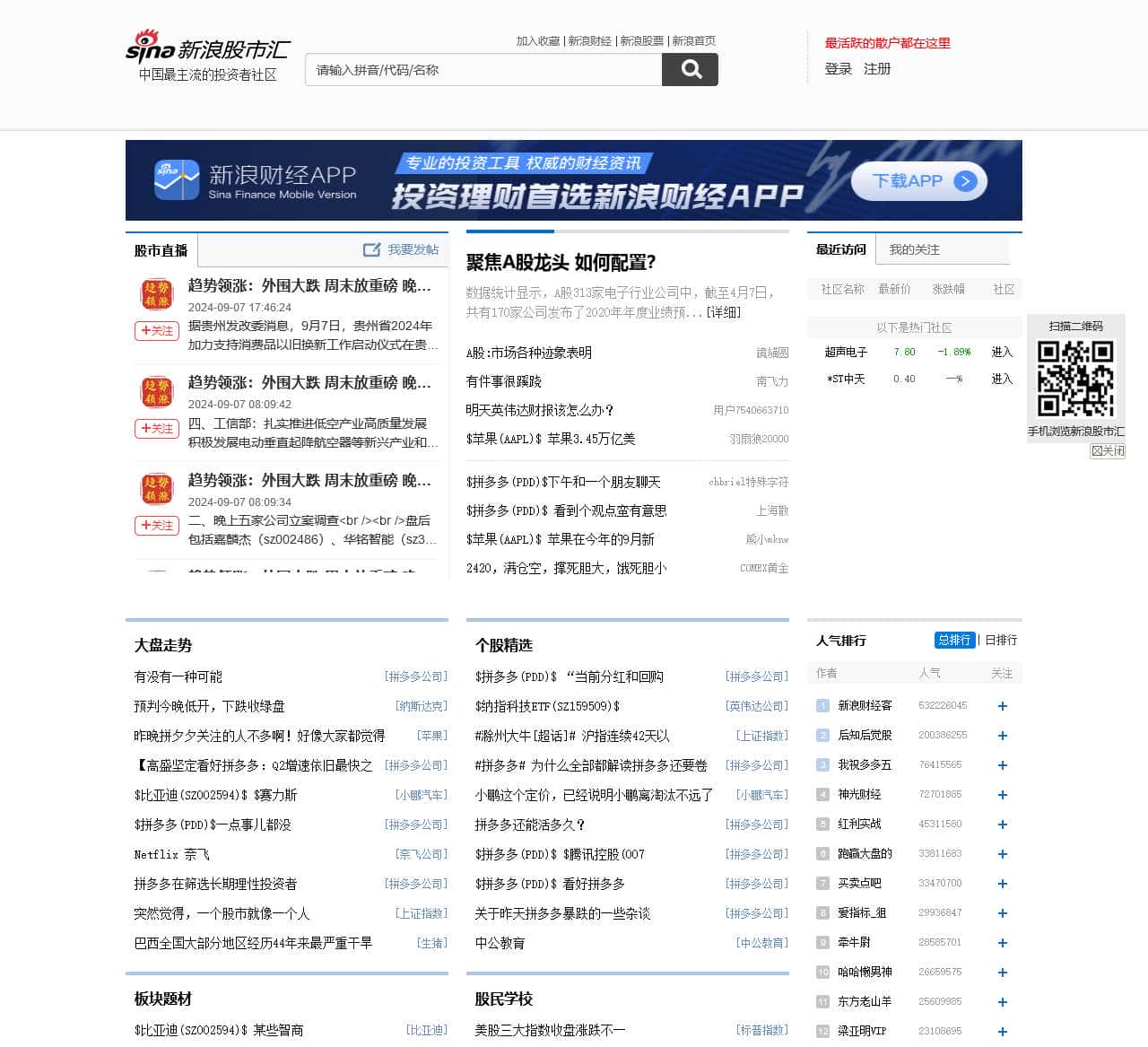This screenshot has width=1148, height=1047.
Task: Follow 买卖点吧 with plus icon
Action: pyautogui.click(x=1003, y=884)
